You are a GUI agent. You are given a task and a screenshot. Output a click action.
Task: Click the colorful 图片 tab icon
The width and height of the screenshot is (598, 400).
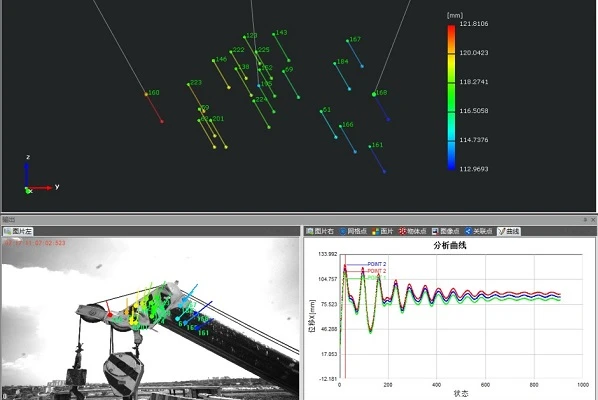375,231
